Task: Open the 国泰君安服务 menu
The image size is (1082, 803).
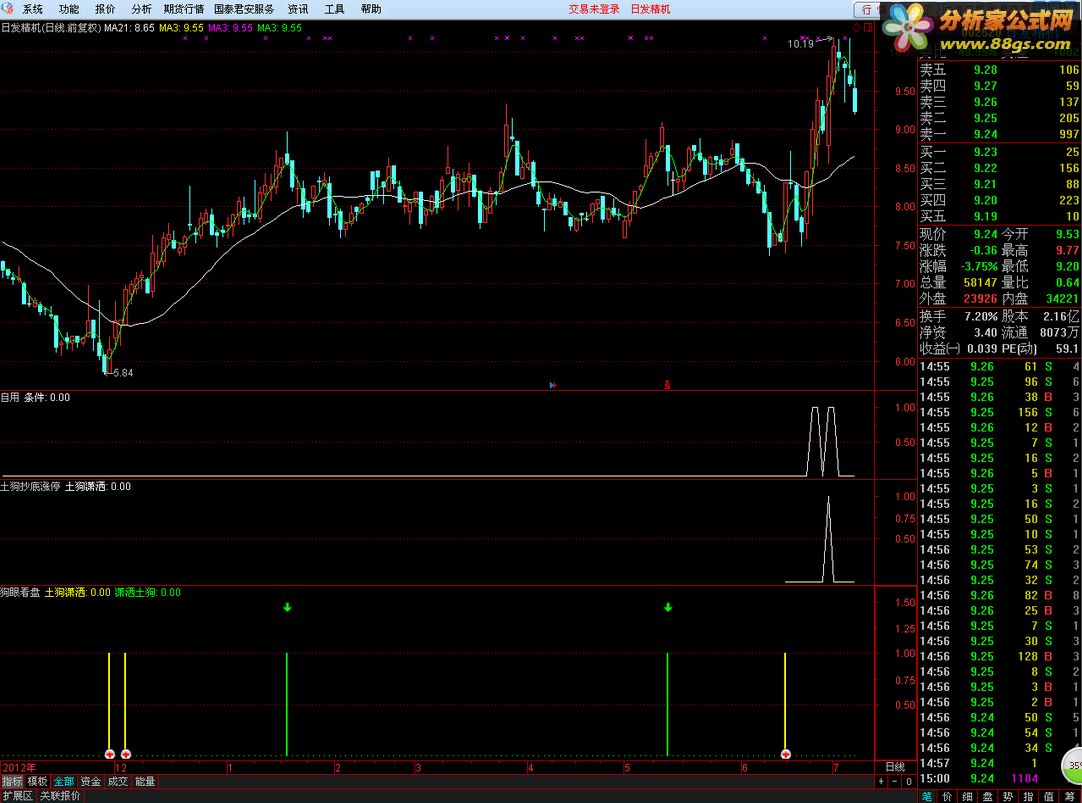Action: click(x=244, y=9)
